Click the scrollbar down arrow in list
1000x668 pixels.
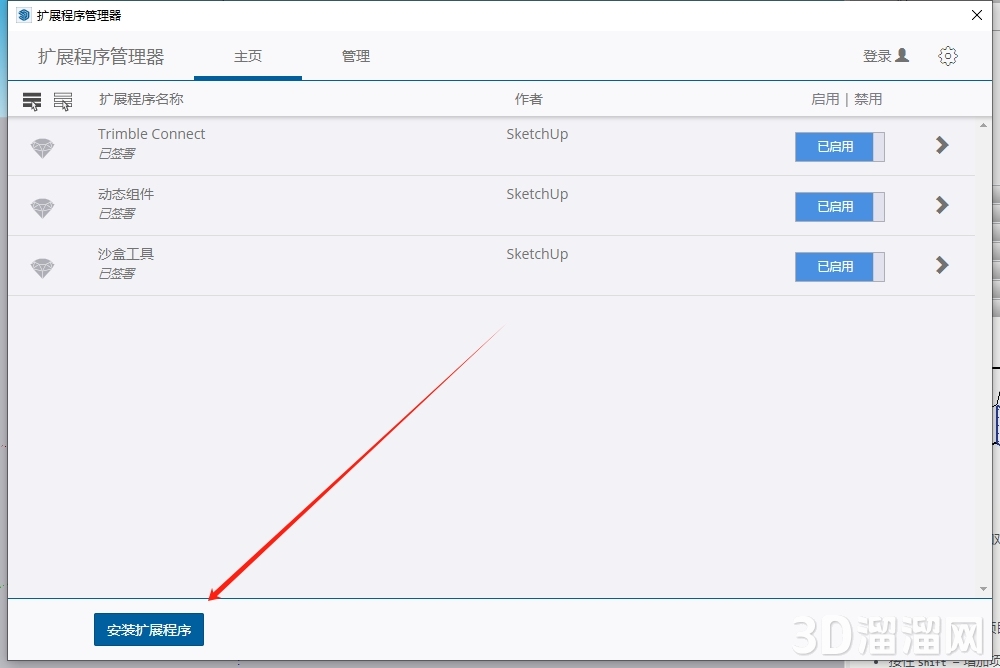tap(984, 590)
